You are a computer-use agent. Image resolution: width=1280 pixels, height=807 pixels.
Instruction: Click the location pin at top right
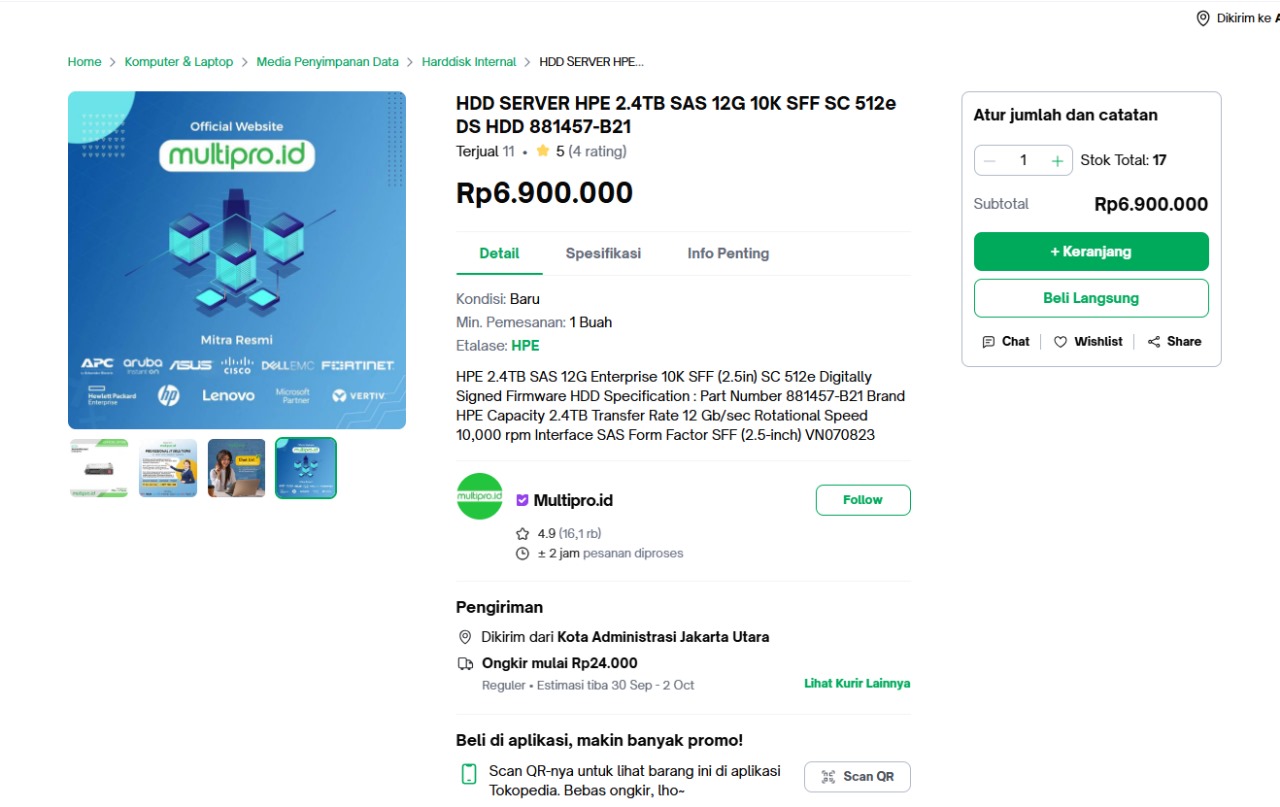click(1203, 18)
